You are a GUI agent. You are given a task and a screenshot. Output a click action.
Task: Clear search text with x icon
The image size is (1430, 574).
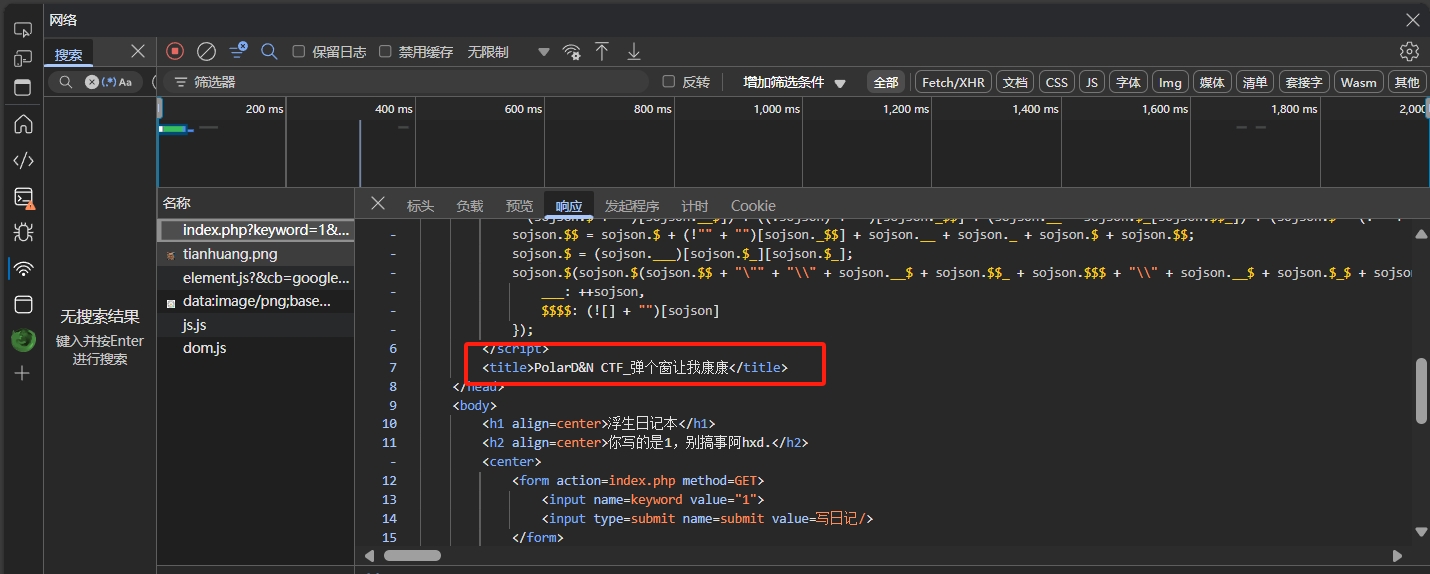pos(92,82)
